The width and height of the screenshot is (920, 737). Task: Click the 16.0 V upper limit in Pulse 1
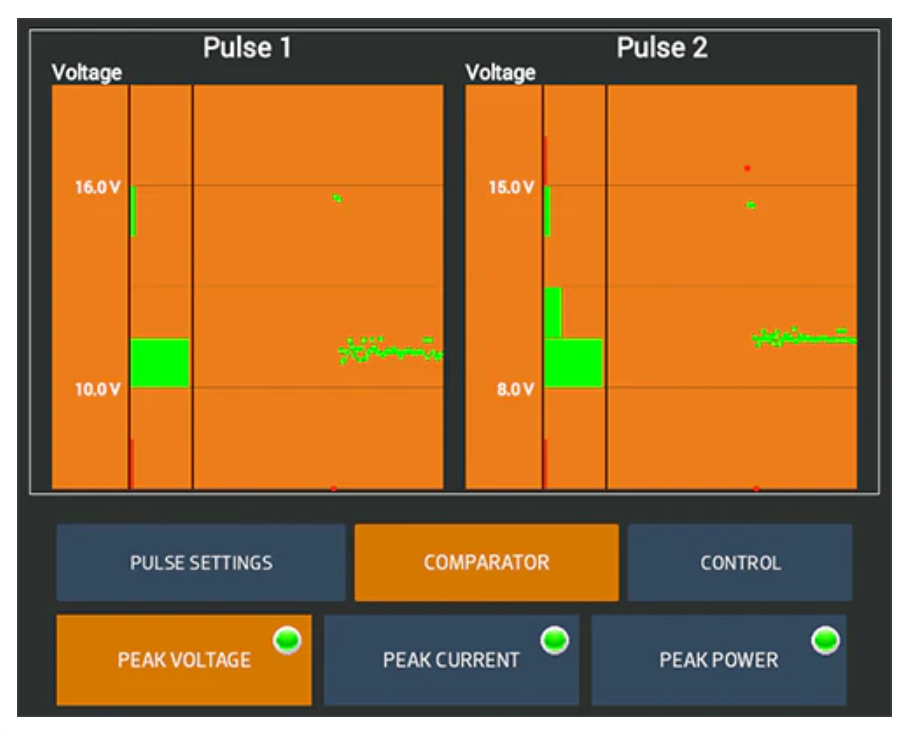(x=98, y=187)
